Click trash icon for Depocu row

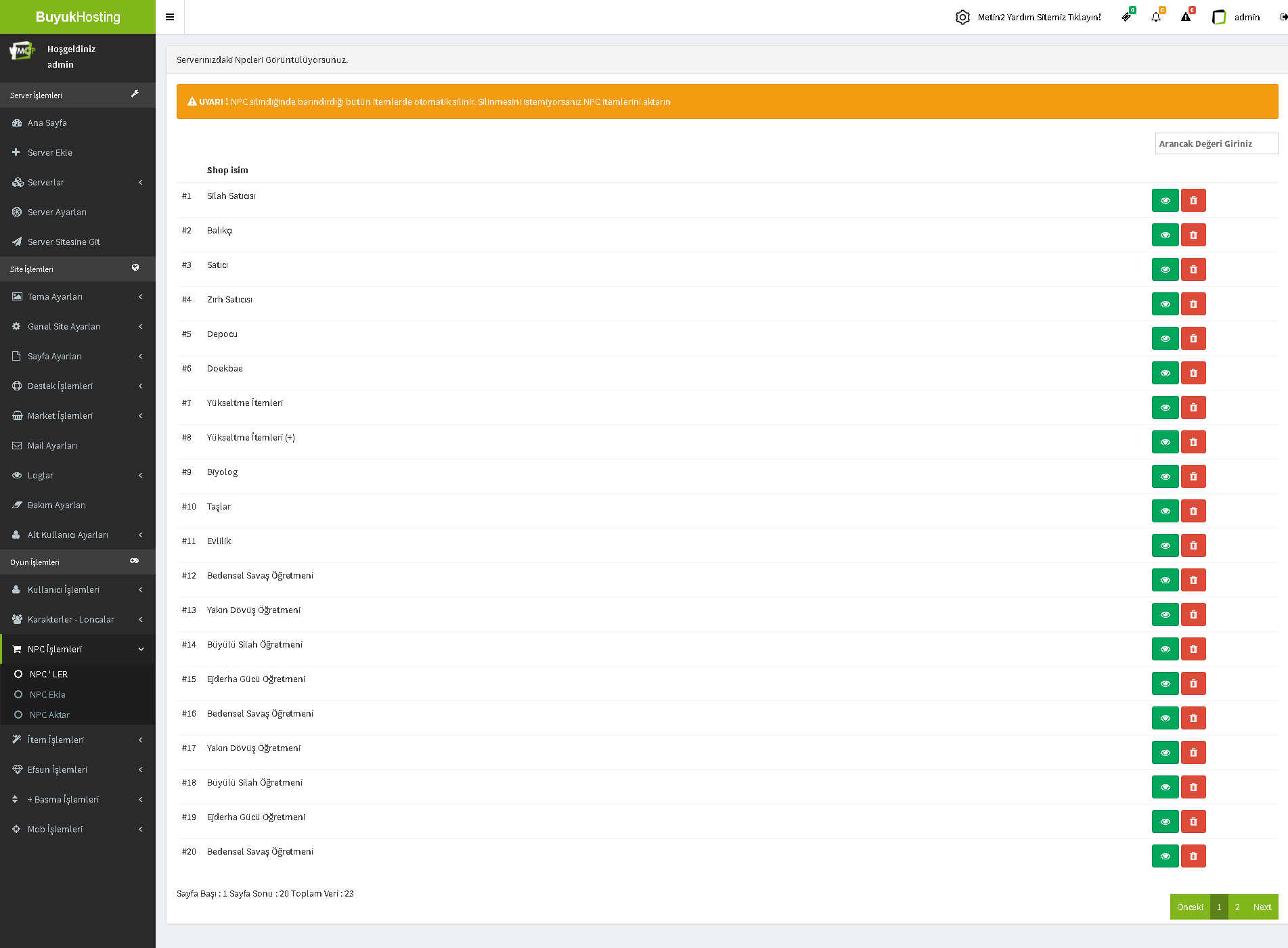click(1193, 338)
